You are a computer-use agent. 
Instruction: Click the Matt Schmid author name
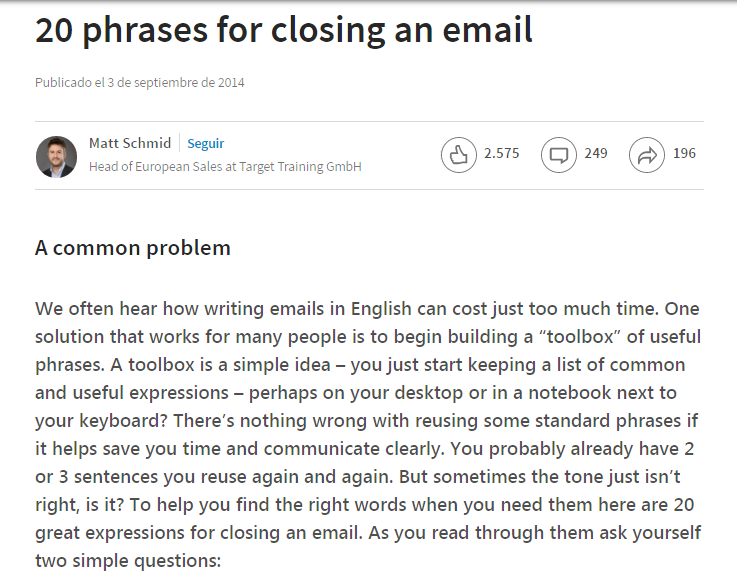point(130,143)
